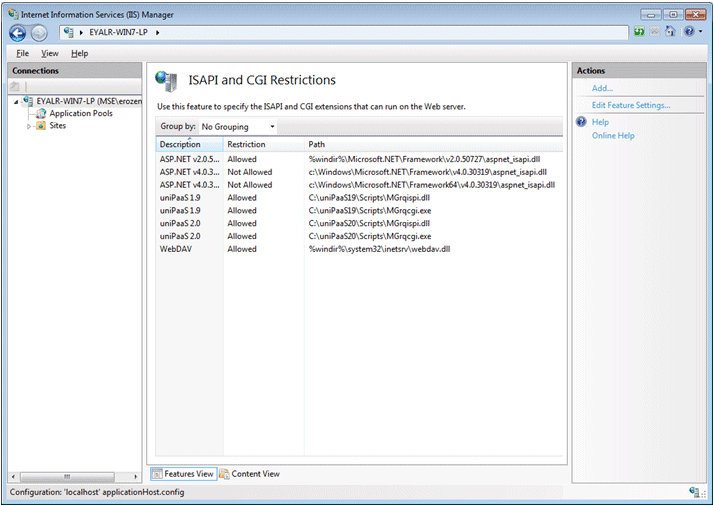Expand the Sites tree node
Image resolution: width=714 pixels, height=506 pixels.
(29, 126)
